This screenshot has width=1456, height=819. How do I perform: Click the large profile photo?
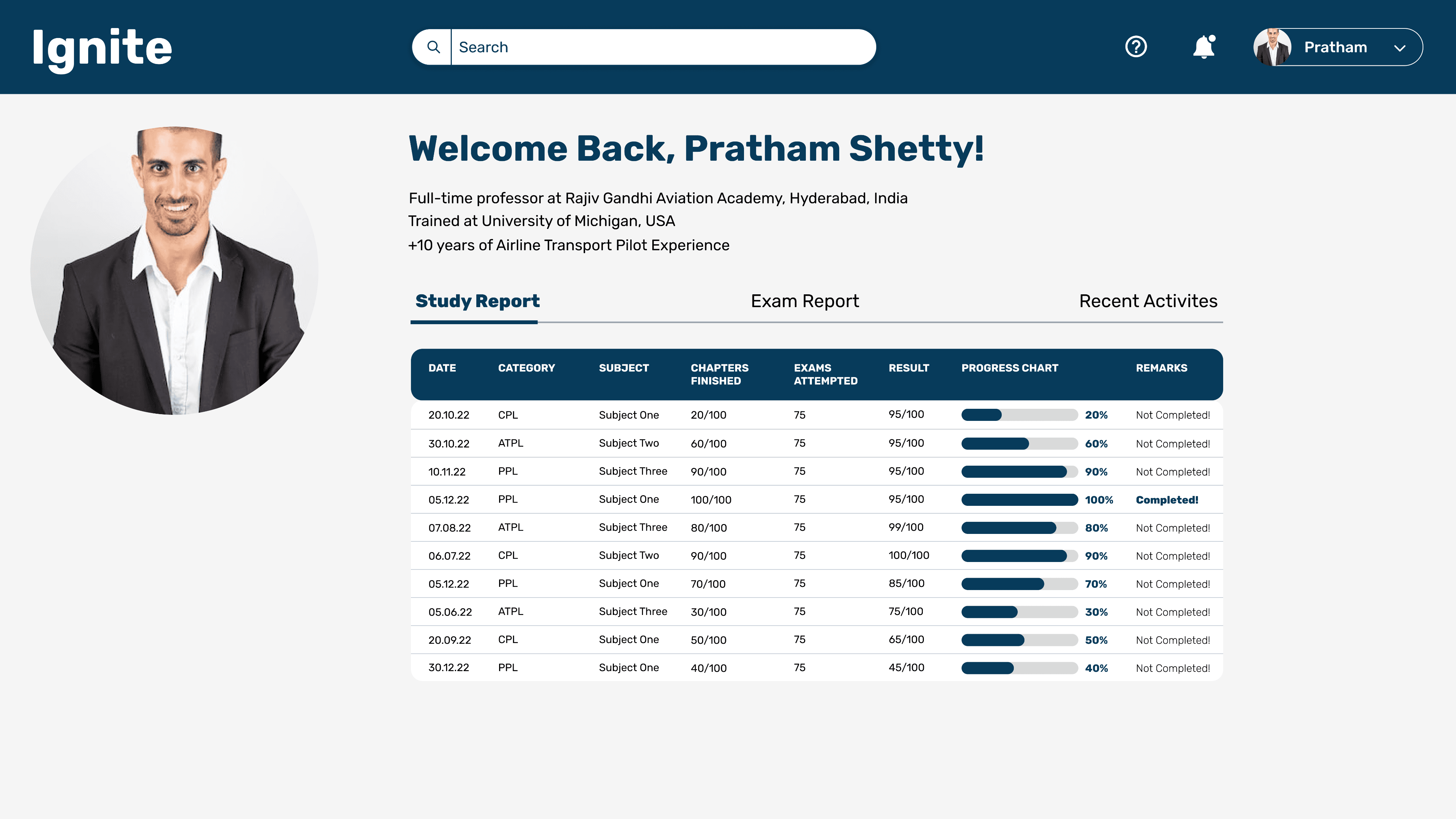(174, 270)
